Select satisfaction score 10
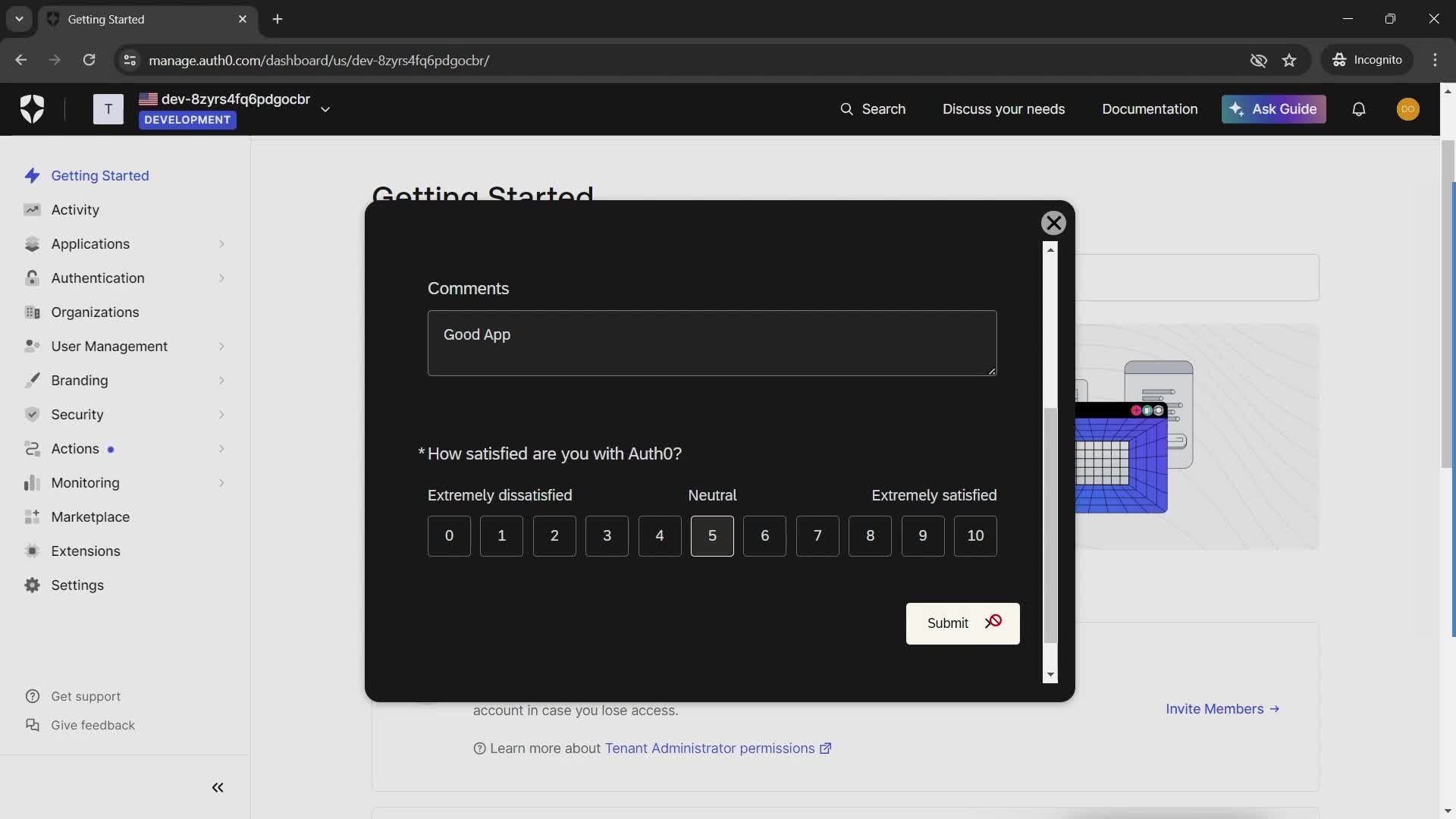Image resolution: width=1456 pixels, height=819 pixels. coord(975,536)
